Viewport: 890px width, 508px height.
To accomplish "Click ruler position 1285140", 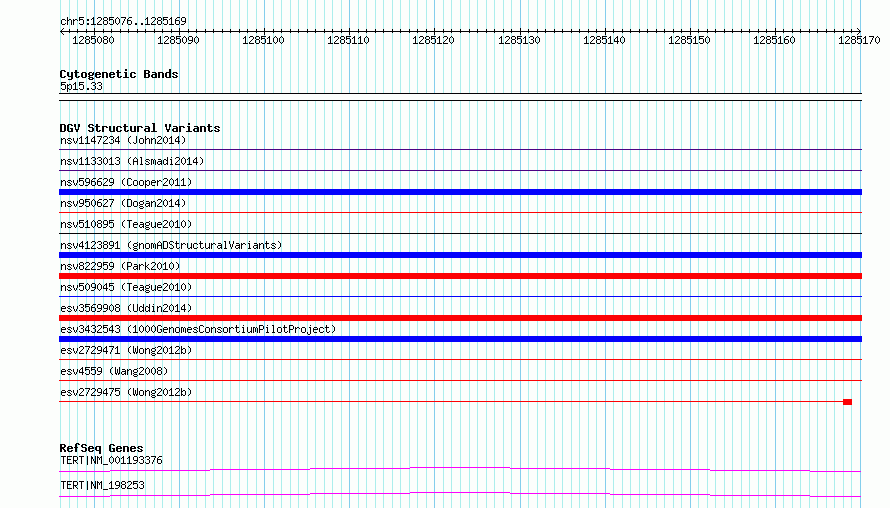I will click(604, 40).
